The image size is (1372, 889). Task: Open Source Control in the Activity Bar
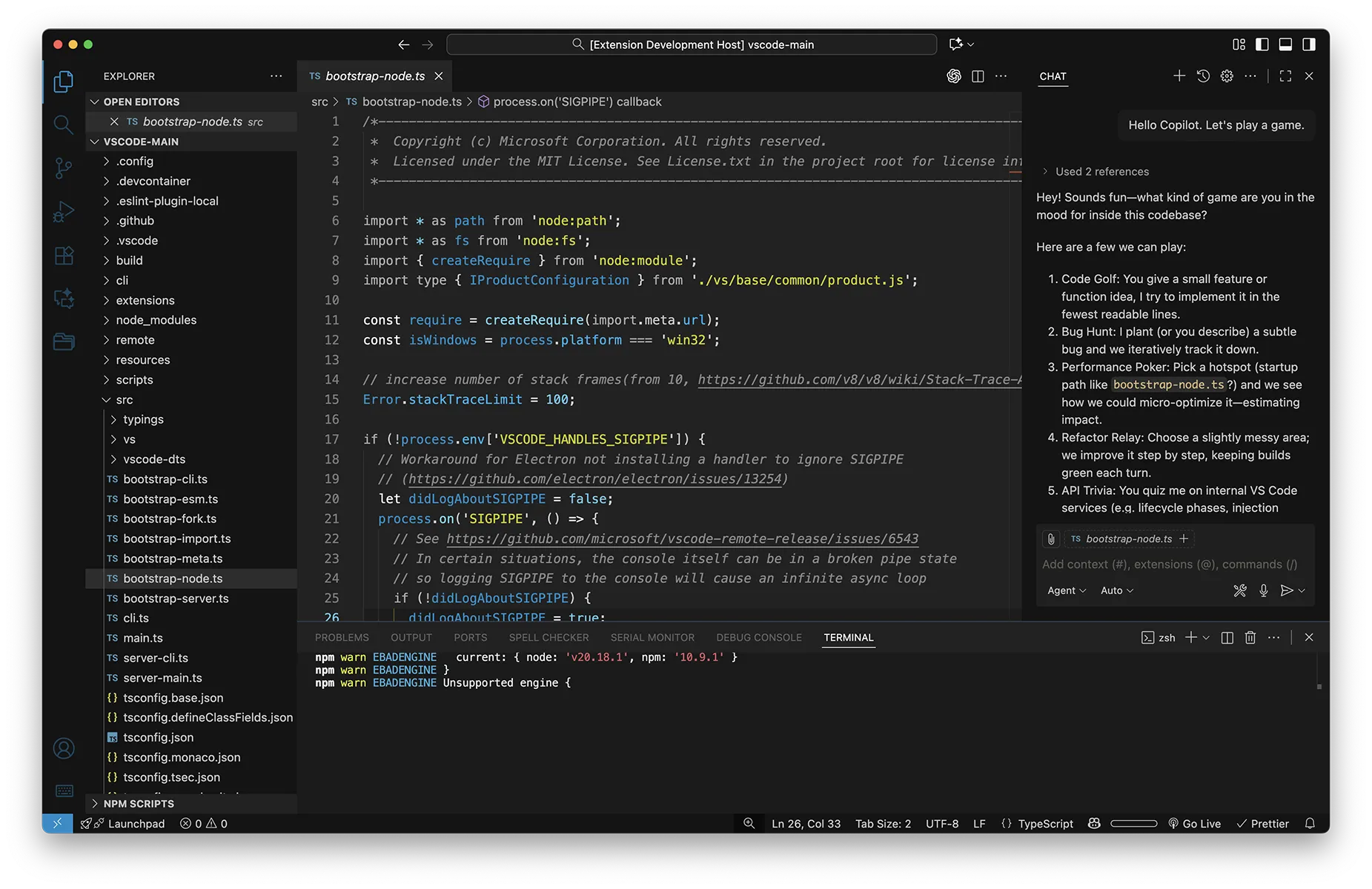(63, 168)
